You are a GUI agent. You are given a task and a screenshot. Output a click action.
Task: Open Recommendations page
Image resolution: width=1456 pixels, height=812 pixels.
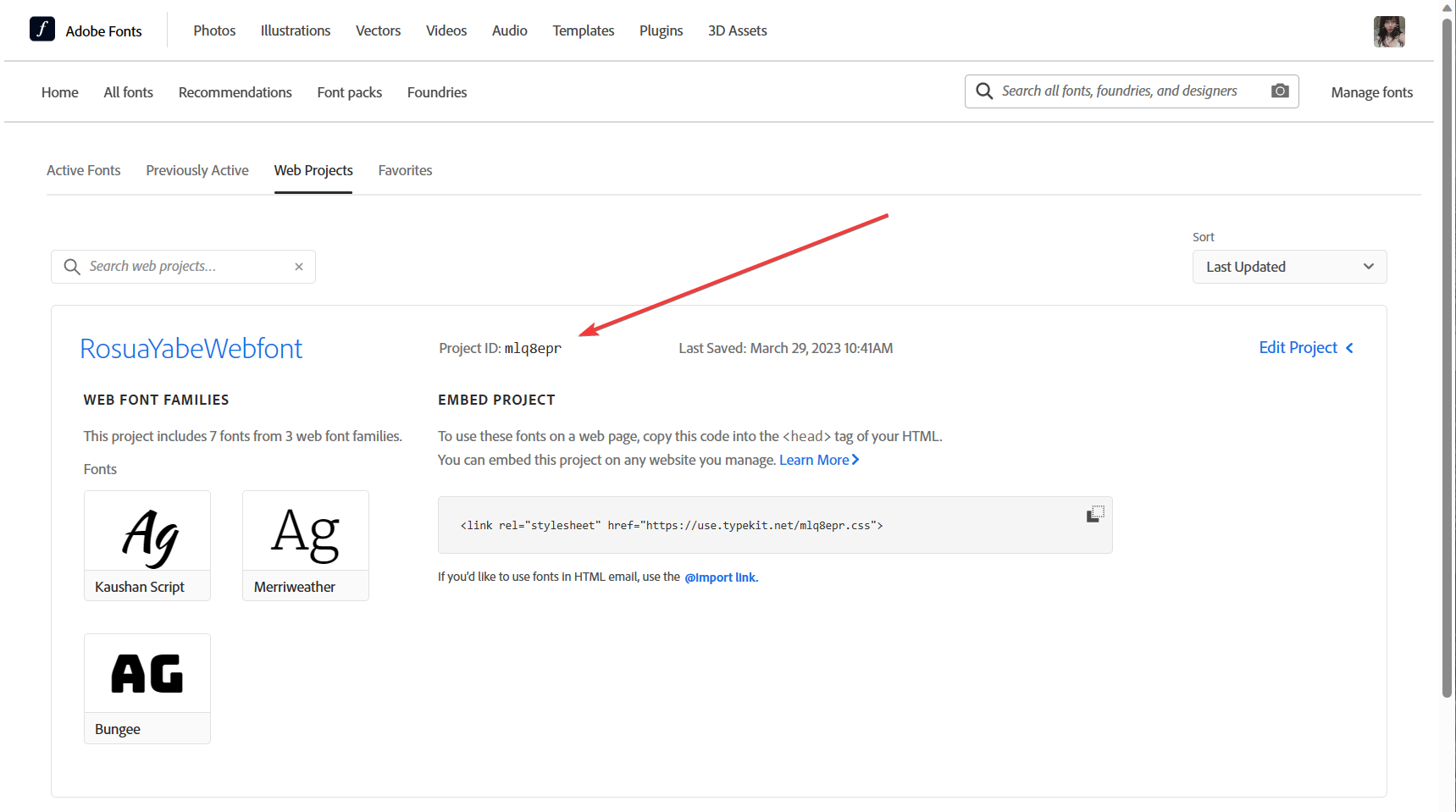(235, 92)
